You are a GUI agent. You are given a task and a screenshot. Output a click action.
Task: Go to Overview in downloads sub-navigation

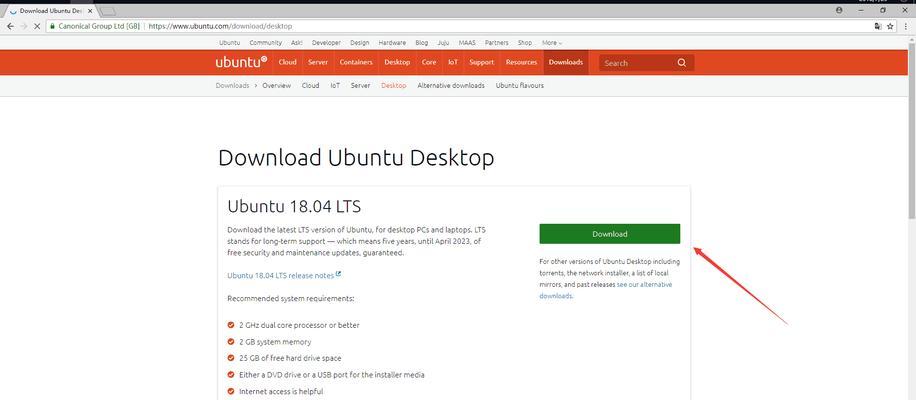point(276,85)
